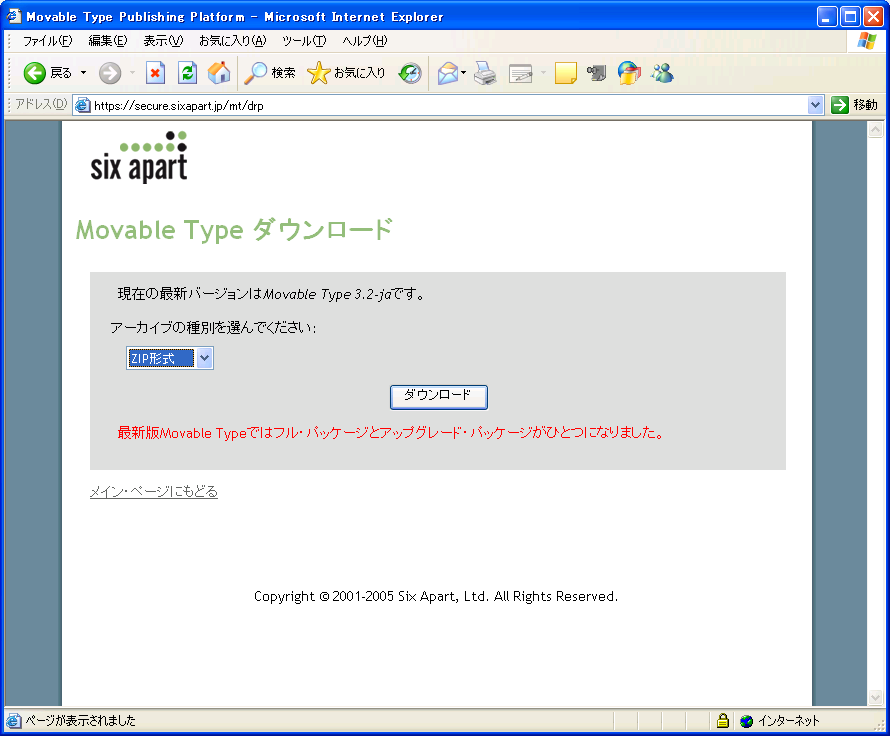Open the ヘルプ(H) menu
Image resolution: width=890 pixels, height=736 pixels.
pos(365,41)
